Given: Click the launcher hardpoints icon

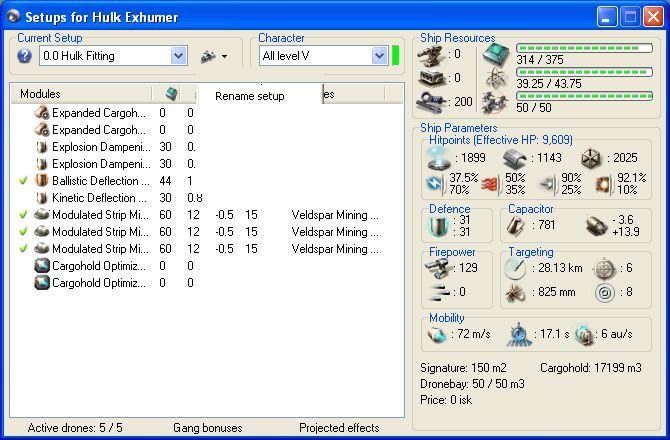Looking at the screenshot, I should pyautogui.click(x=432, y=78).
